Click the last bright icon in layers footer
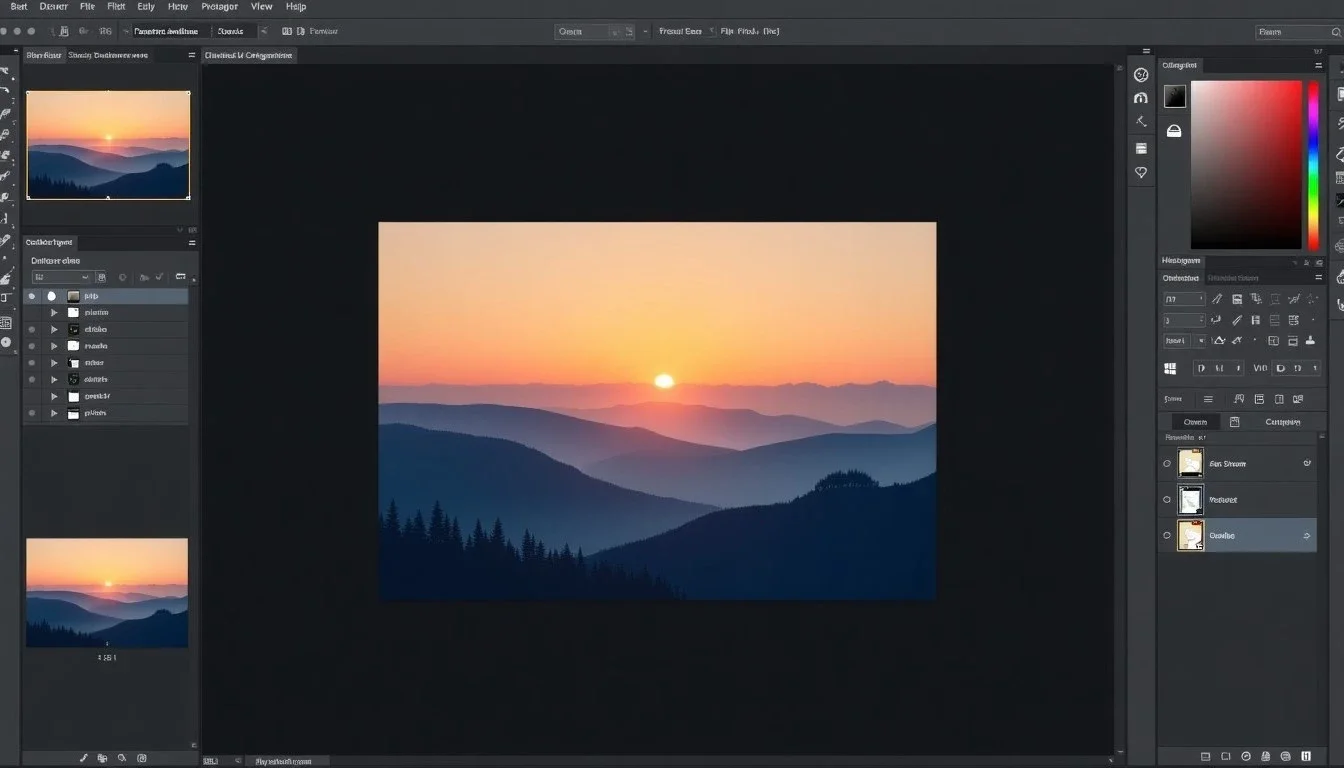1344x768 pixels. [1307, 756]
